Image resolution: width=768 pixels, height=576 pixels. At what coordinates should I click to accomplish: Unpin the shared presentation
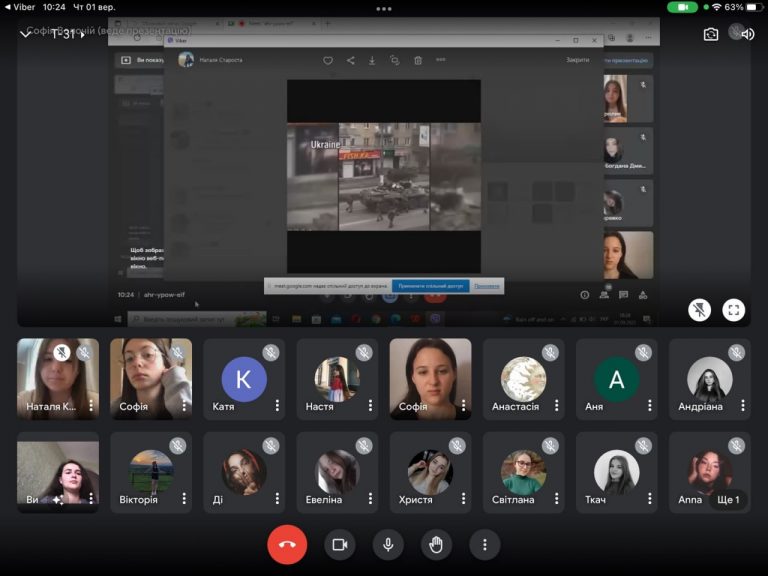click(x=699, y=310)
